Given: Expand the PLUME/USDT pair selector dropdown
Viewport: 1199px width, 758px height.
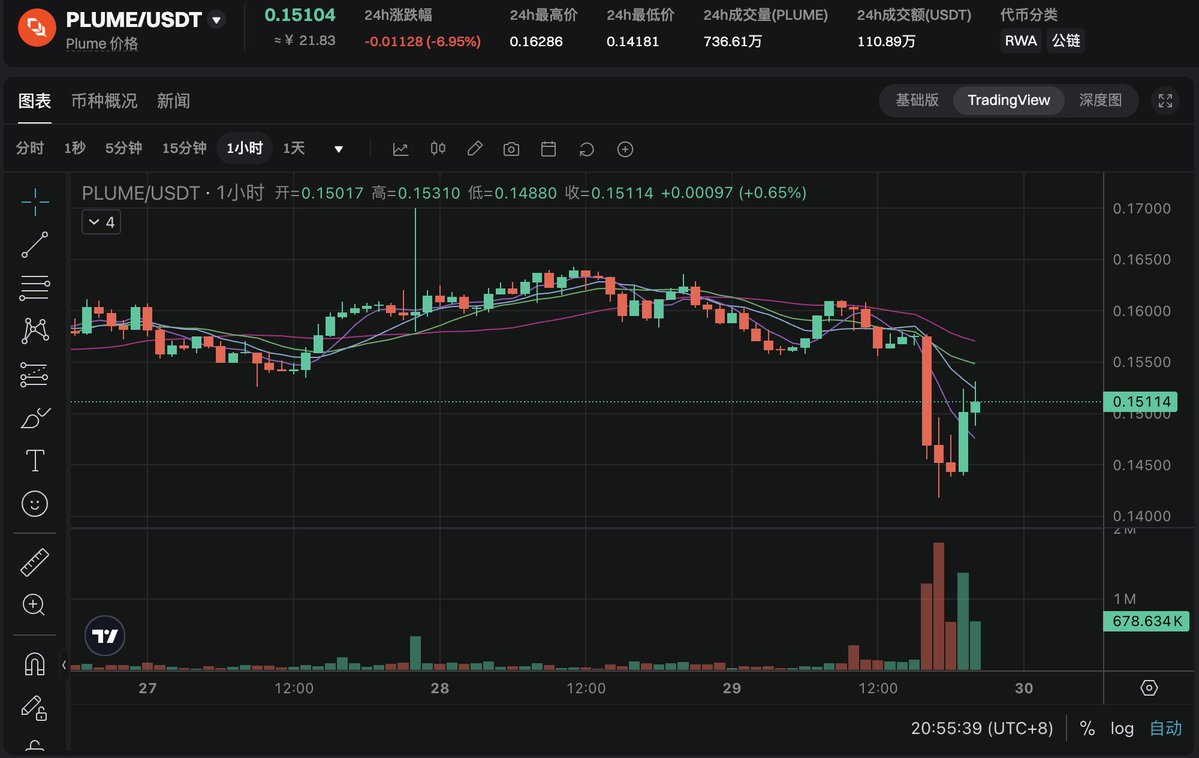Looking at the screenshot, I should (217, 20).
